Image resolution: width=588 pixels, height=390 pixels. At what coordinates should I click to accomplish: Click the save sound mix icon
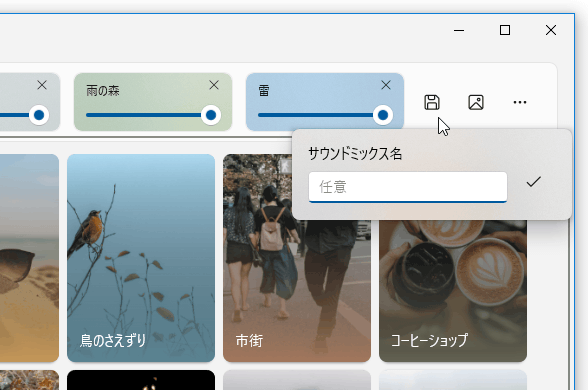pyautogui.click(x=432, y=102)
